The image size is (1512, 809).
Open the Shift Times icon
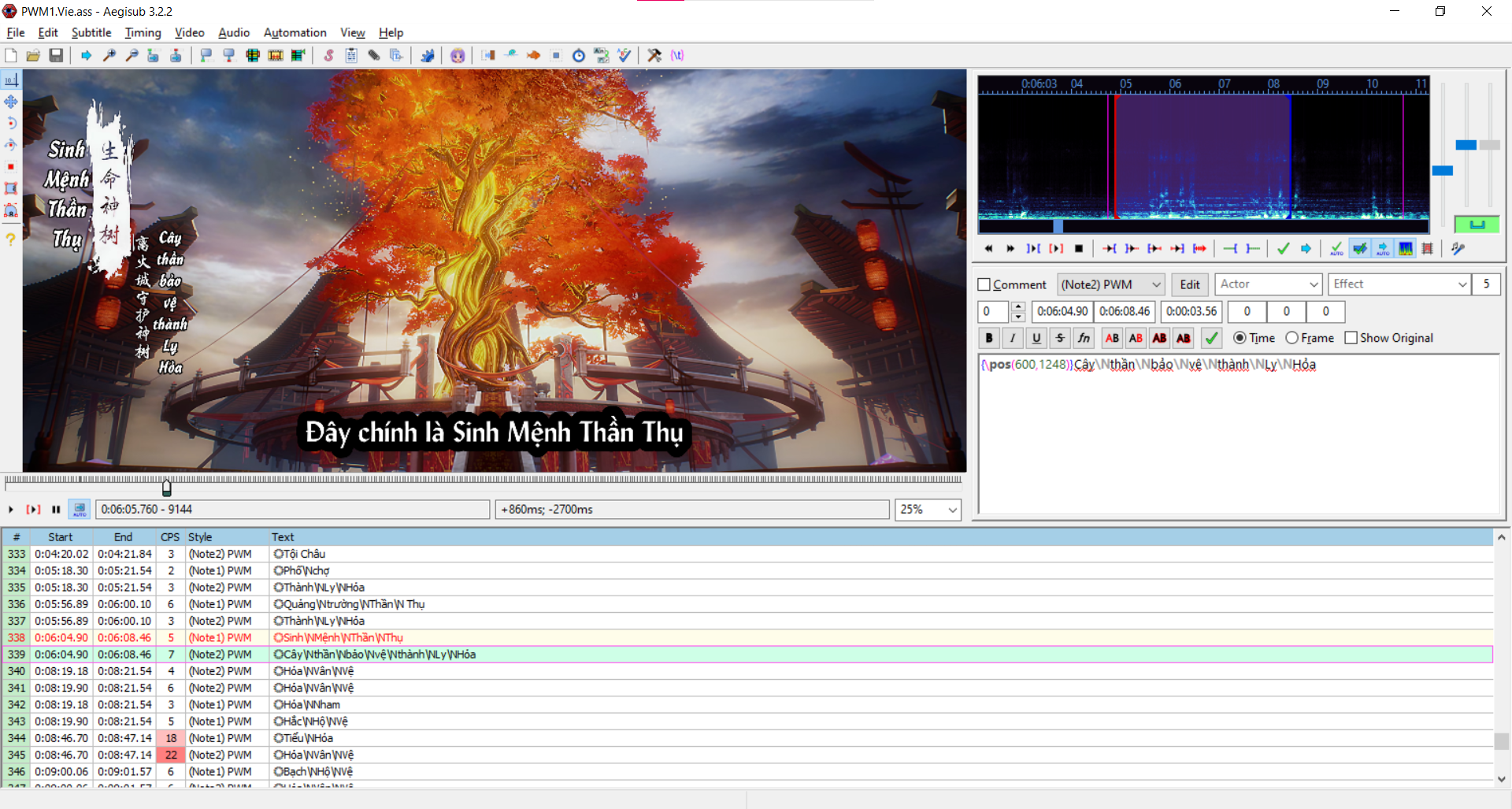pos(488,55)
